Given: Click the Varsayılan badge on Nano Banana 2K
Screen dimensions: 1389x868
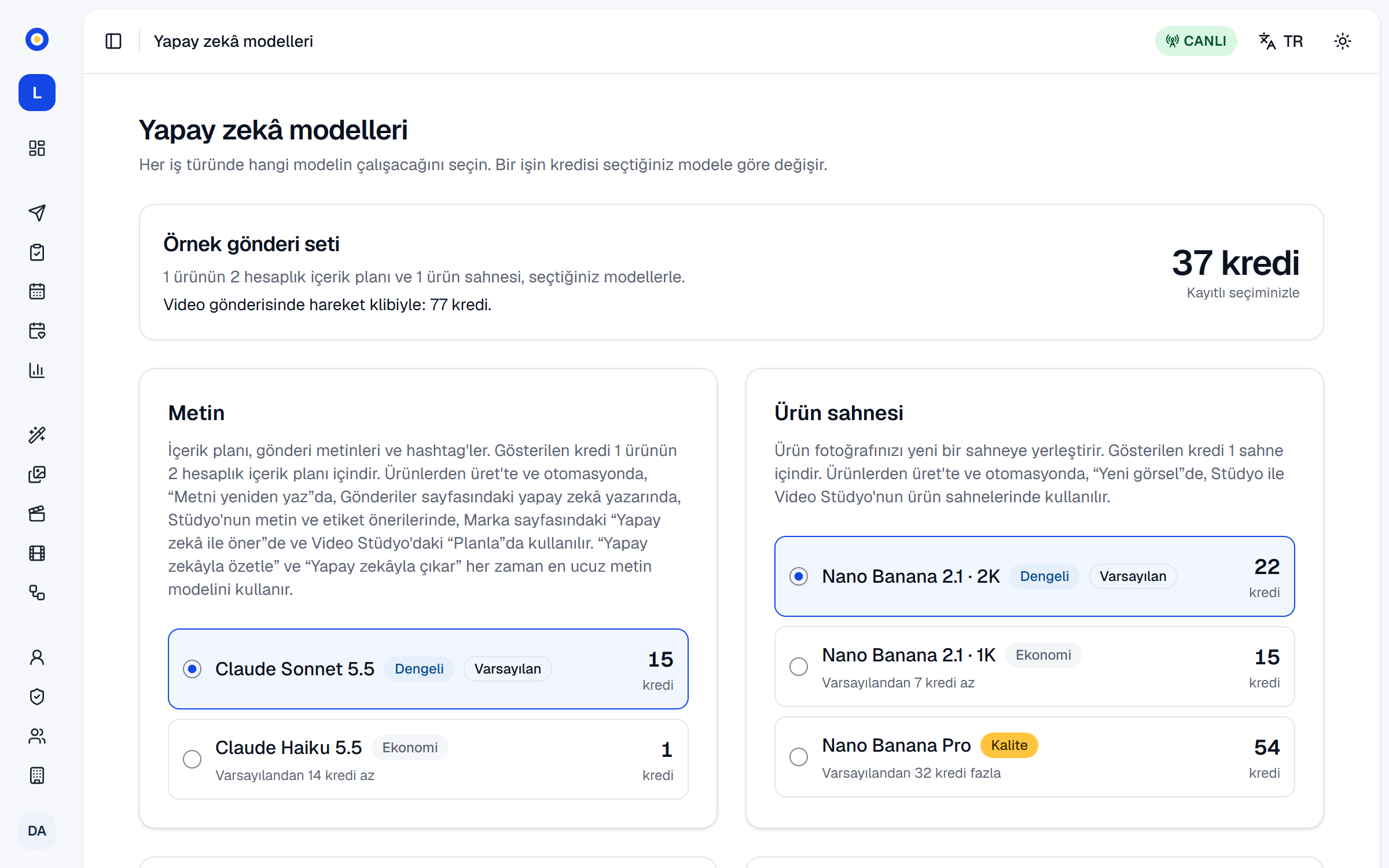Looking at the screenshot, I should coord(1133,576).
